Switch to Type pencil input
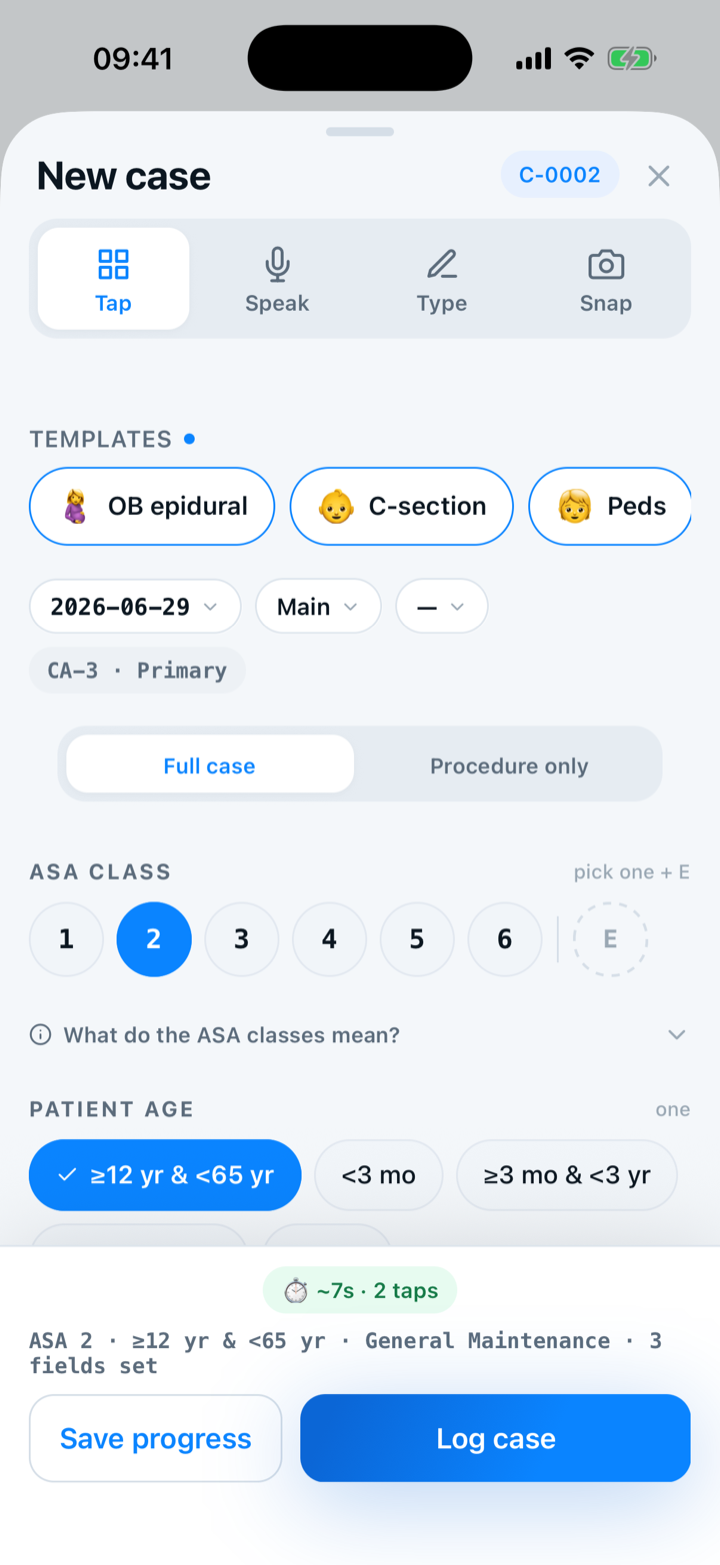This screenshot has width=720, height=1565. pyautogui.click(x=441, y=279)
